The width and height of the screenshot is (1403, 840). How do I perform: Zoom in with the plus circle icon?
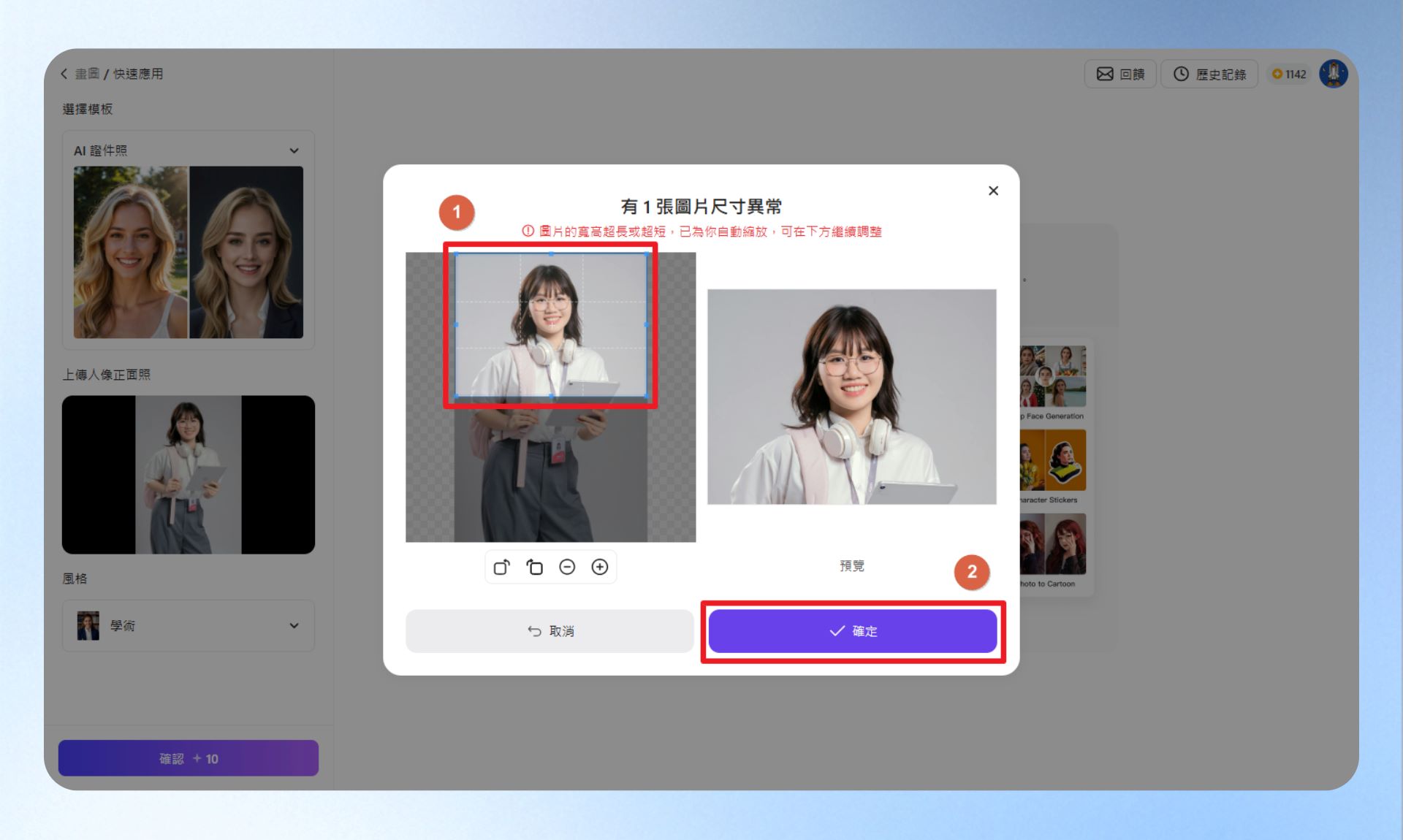(x=600, y=567)
